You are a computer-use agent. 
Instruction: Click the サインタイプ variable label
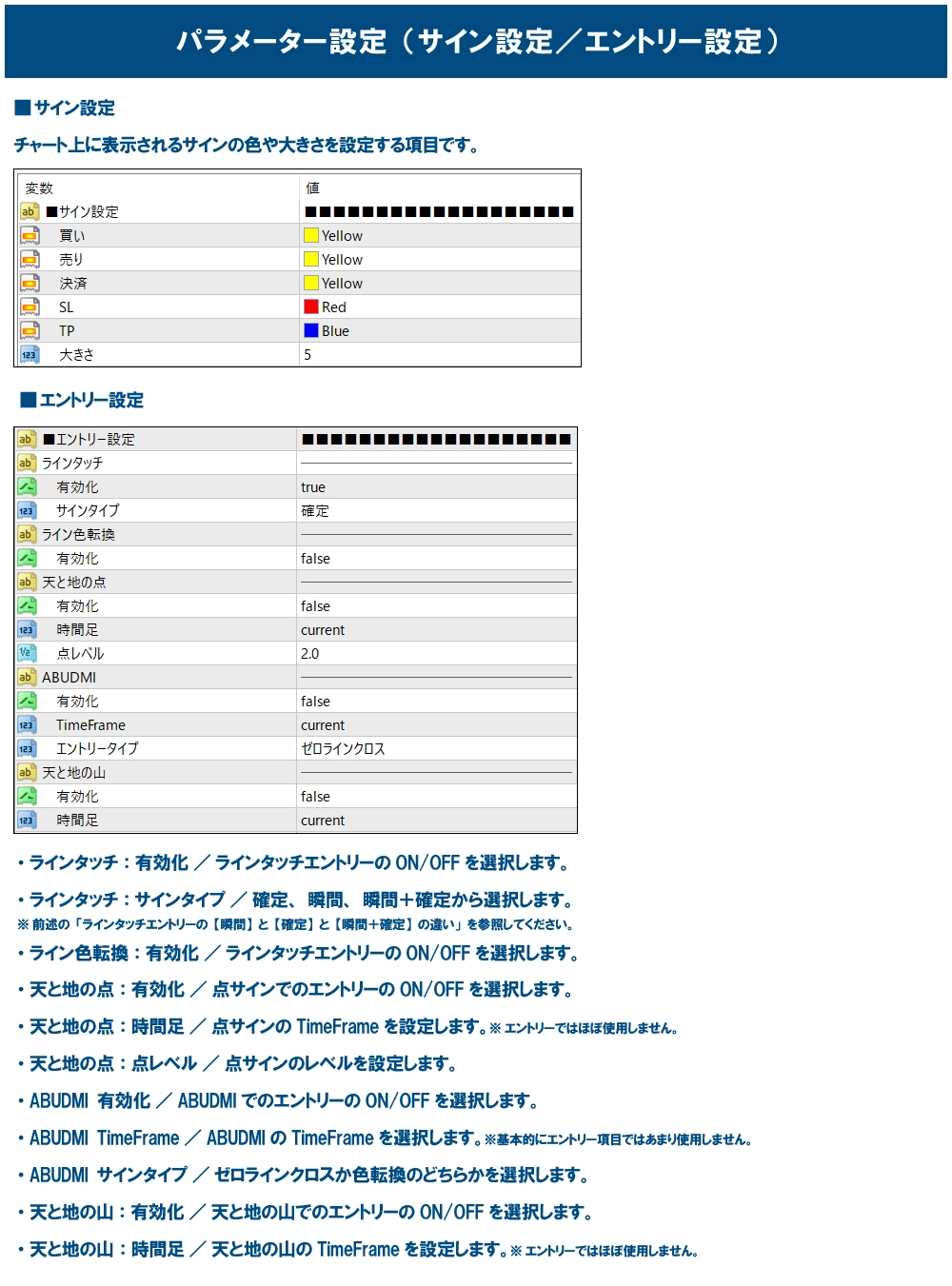pos(88,510)
